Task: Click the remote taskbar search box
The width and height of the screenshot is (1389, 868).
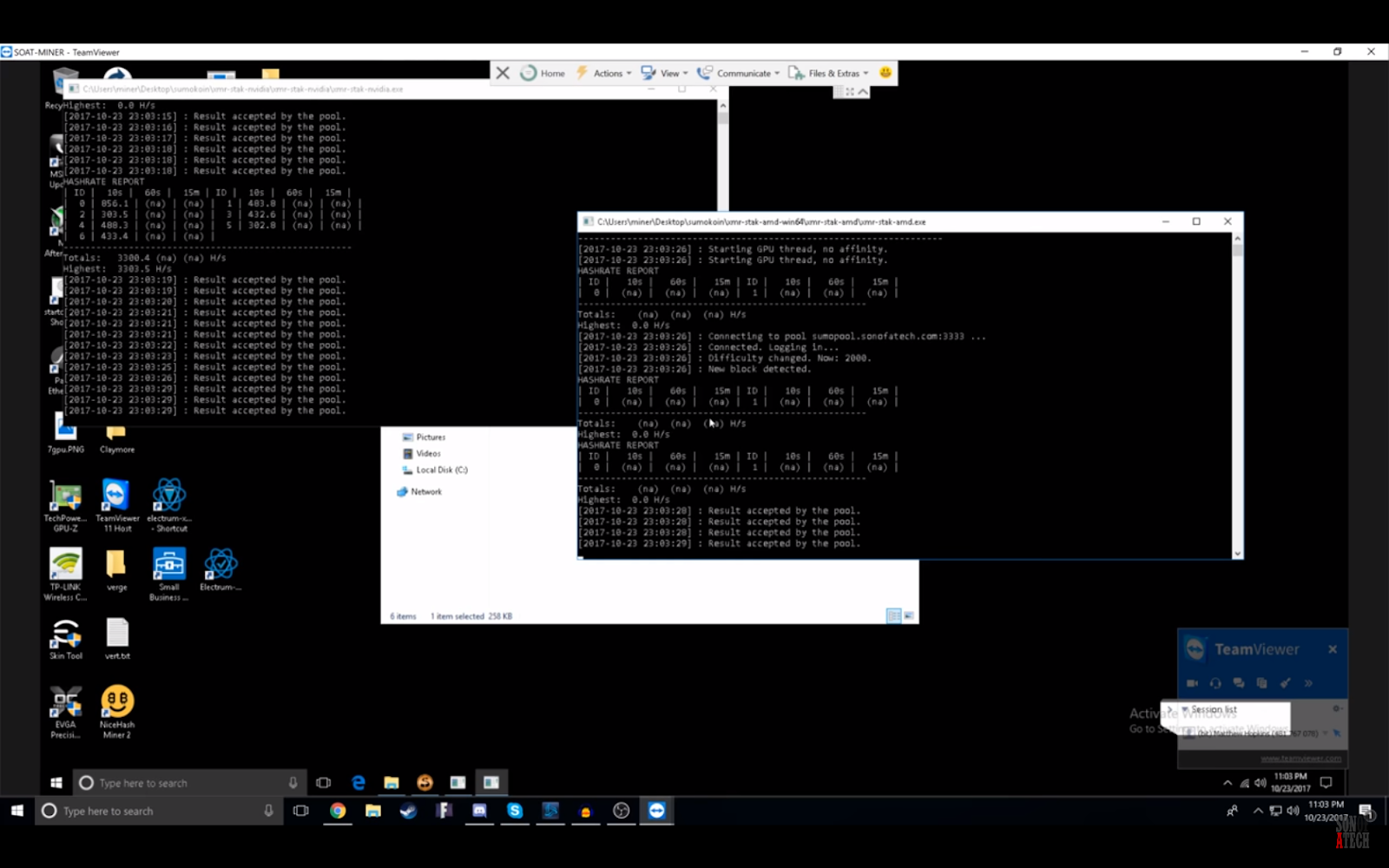Action: click(x=189, y=783)
